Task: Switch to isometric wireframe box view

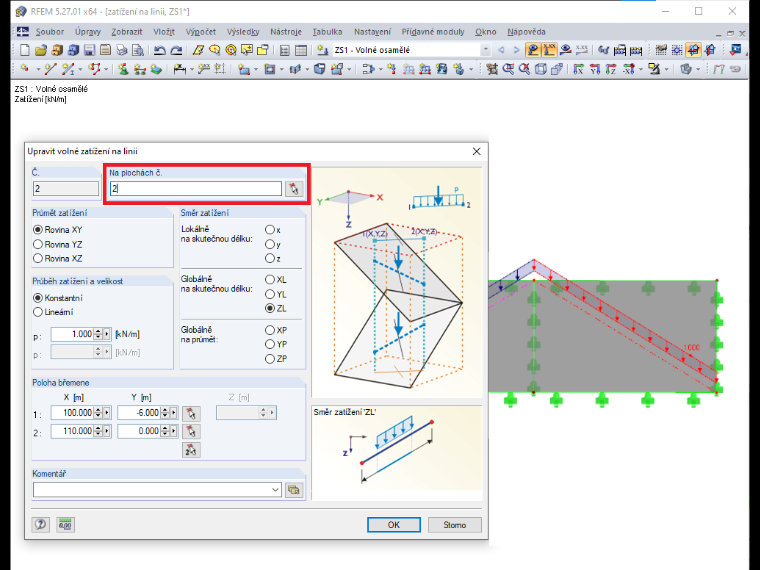Action: point(540,69)
